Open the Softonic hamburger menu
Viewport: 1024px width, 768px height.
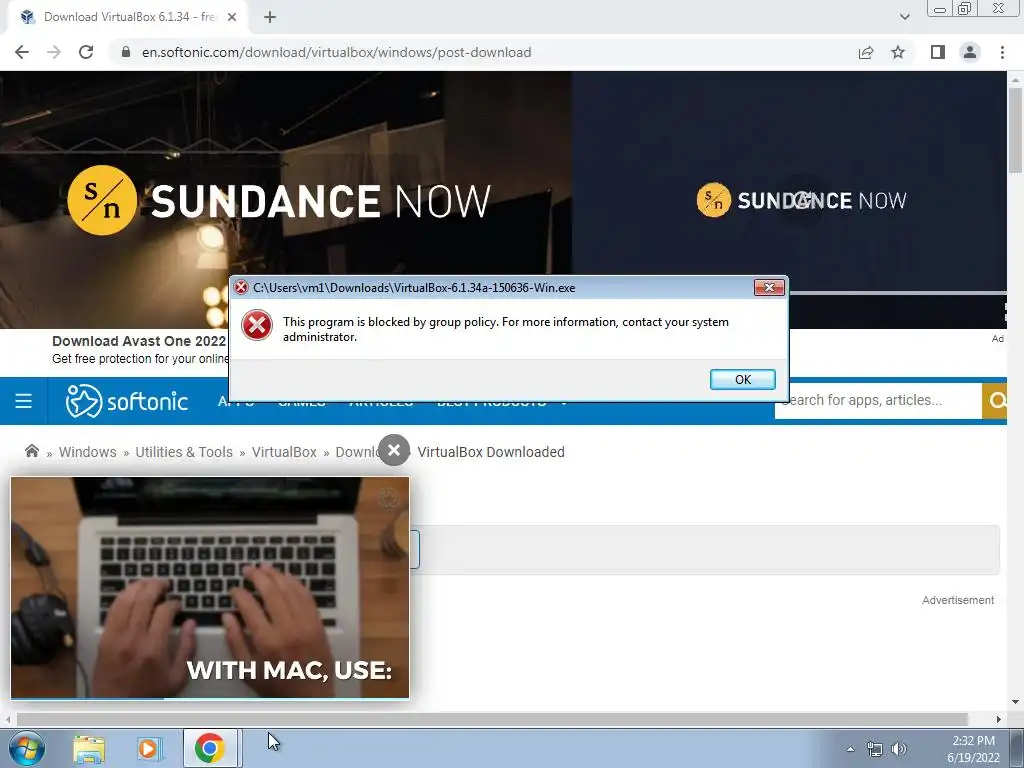tap(24, 401)
